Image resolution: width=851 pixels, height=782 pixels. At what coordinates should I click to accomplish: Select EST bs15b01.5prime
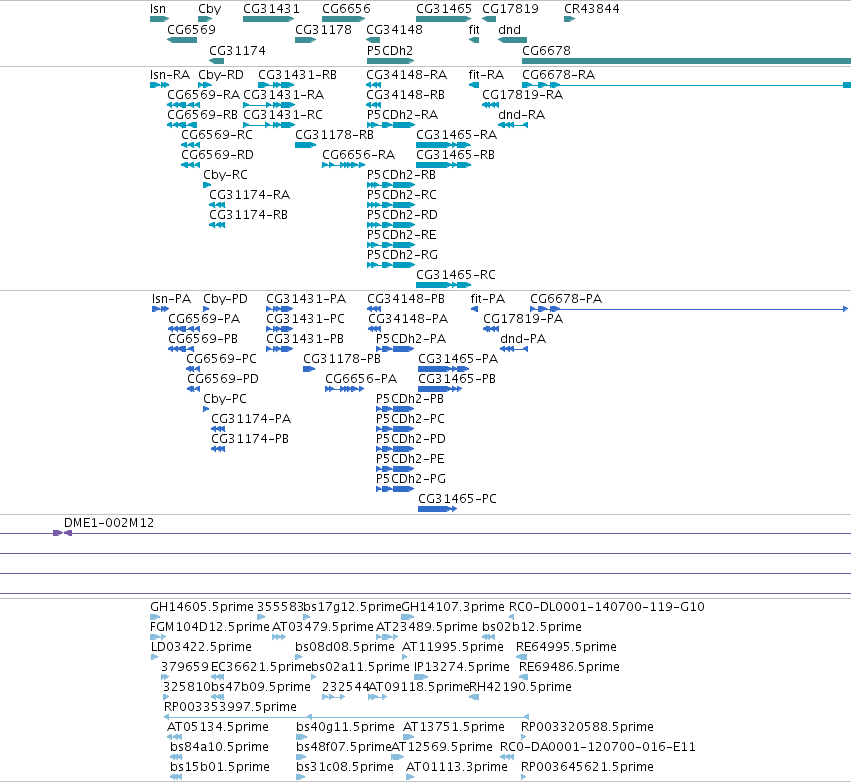point(176,777)
